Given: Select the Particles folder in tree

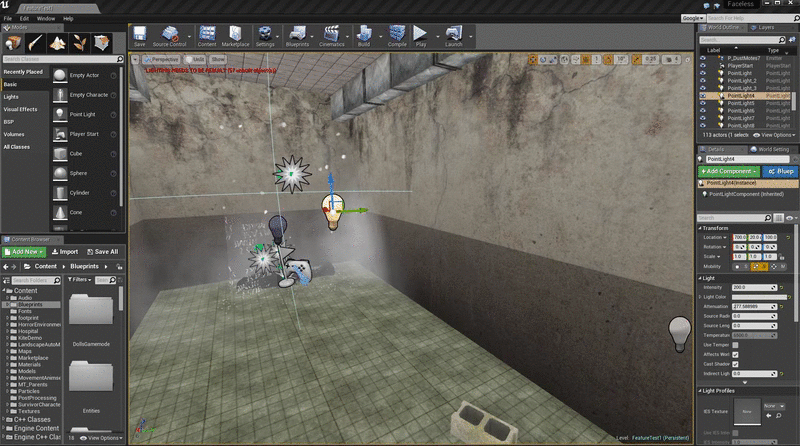Looking at the screenshot, I should (x=29, y=391).
